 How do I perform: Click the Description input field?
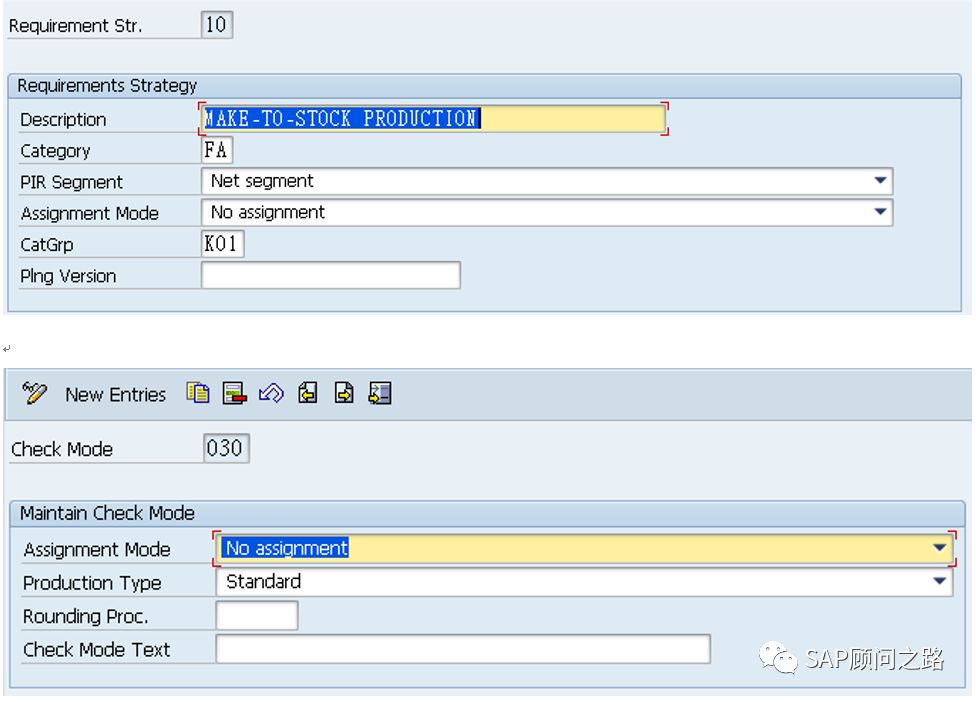(x=433, y=118)
